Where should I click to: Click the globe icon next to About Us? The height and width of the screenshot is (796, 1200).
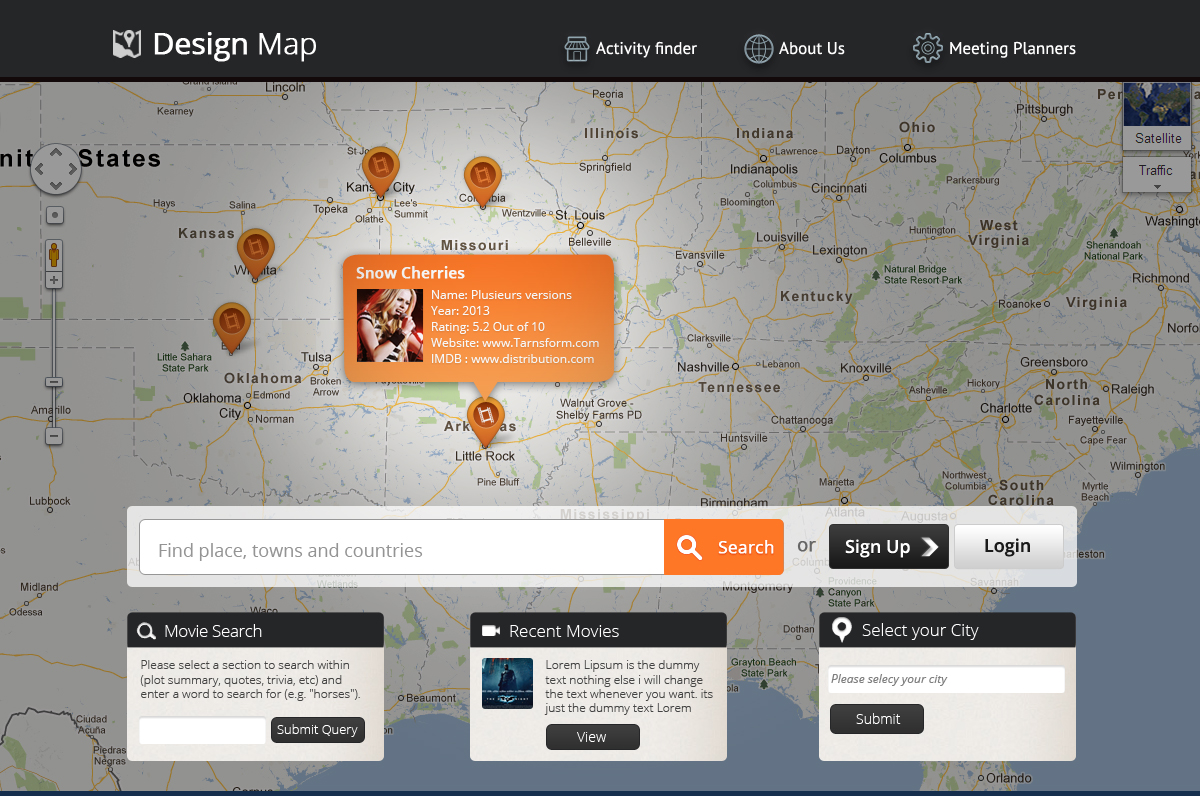tap(758, 48)
